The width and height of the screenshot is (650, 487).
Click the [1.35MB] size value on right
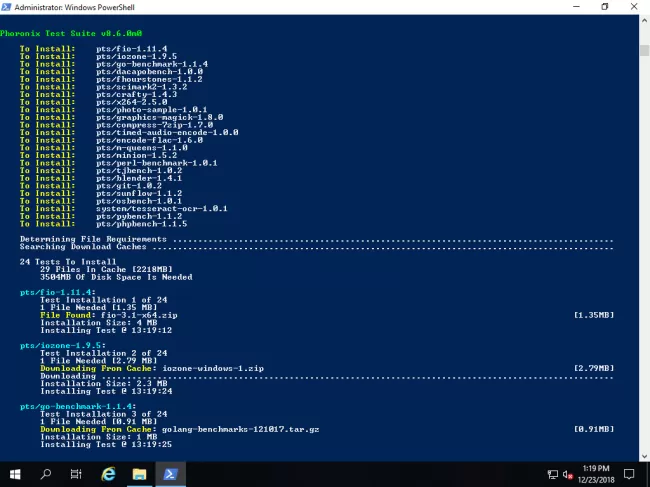[x=594, y=315]
